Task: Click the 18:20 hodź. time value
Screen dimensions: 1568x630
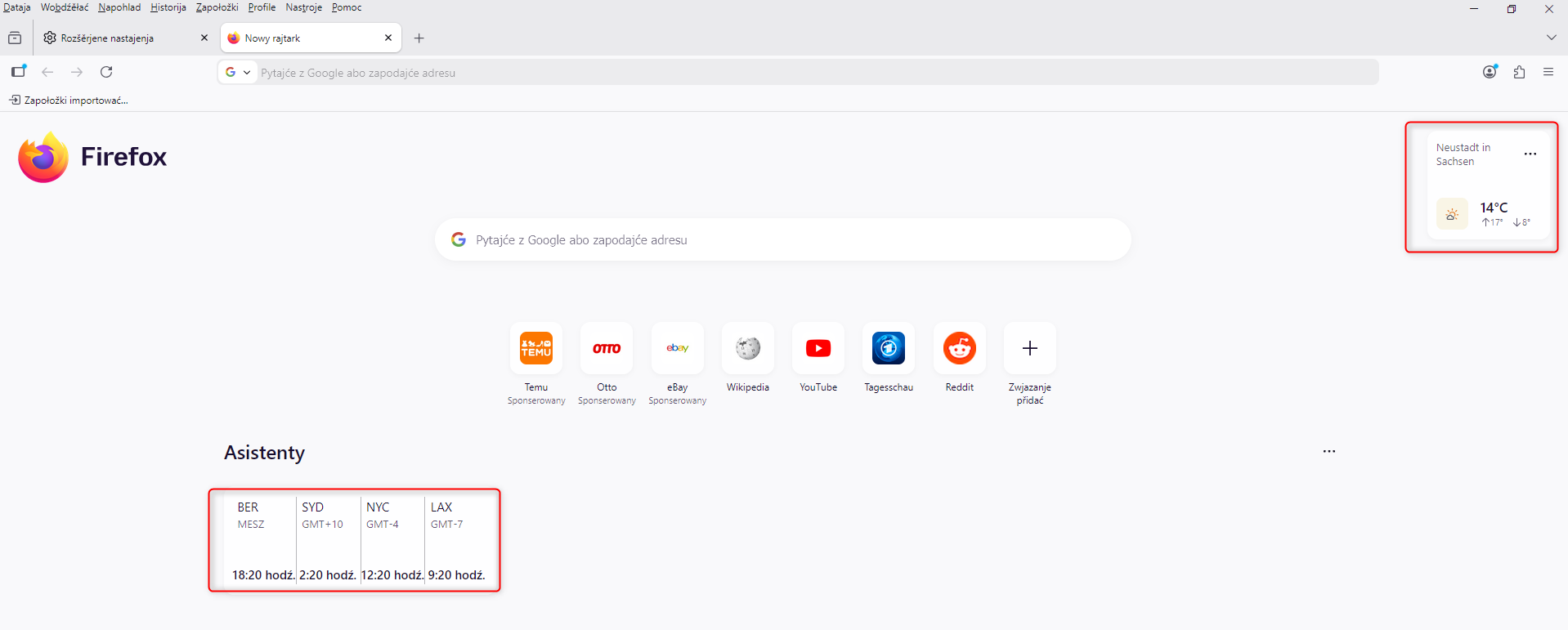Action: [x=263, y=575]
